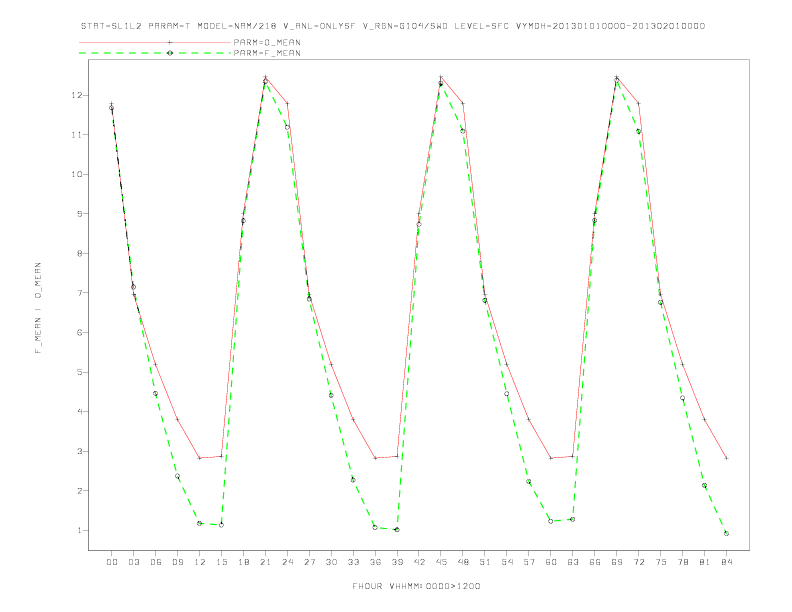Viewport: 792px width, 612px height.
Task: Click y-axis tick label 12
Action: click(77, 95)
